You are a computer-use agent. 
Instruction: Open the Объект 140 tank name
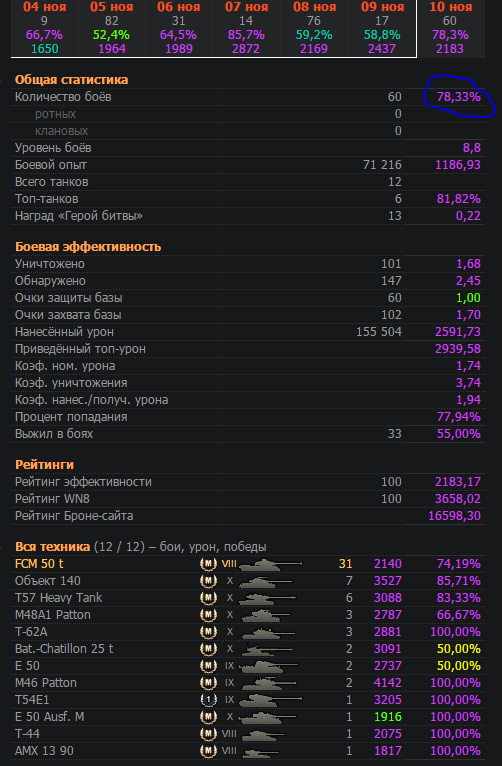48,581
